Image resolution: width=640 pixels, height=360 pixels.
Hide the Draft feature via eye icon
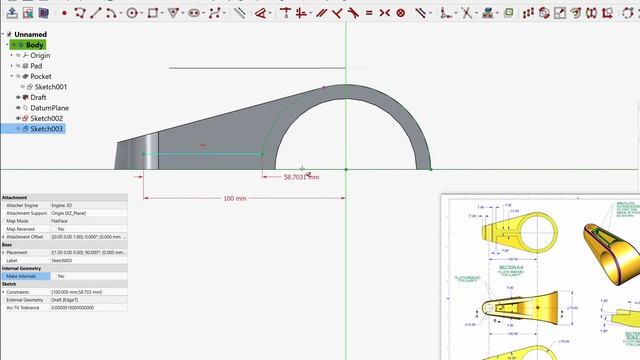pos(18,97)
